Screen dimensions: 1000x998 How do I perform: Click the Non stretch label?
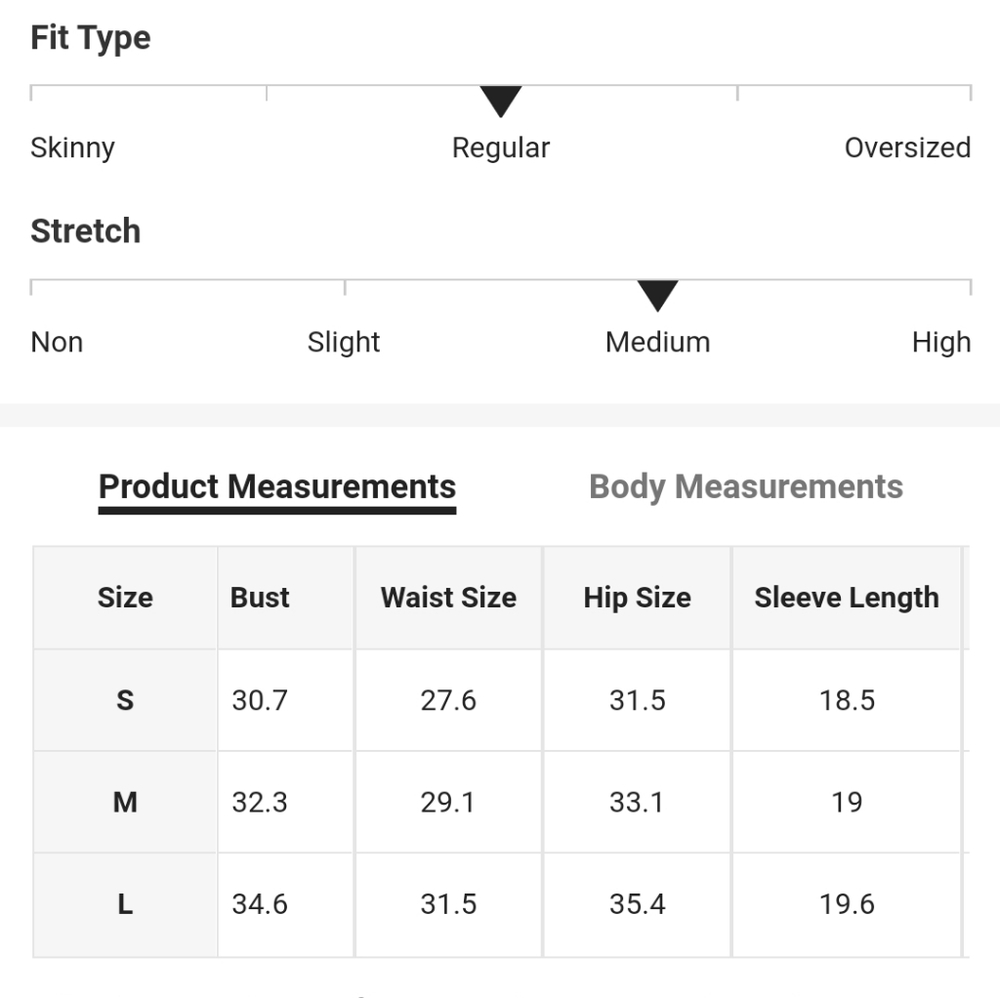click(x=57, y=342)
